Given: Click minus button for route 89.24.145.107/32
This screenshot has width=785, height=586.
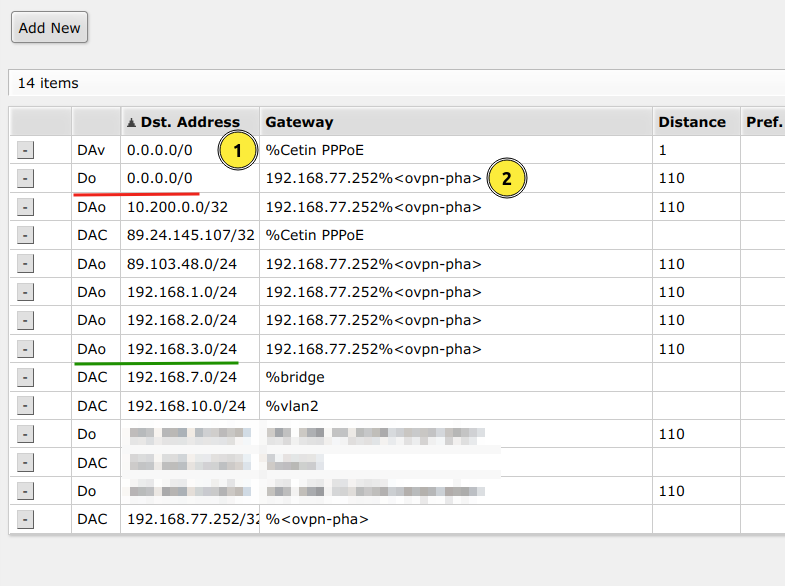Looking at the screenshot, I should (x=25, y=235).
